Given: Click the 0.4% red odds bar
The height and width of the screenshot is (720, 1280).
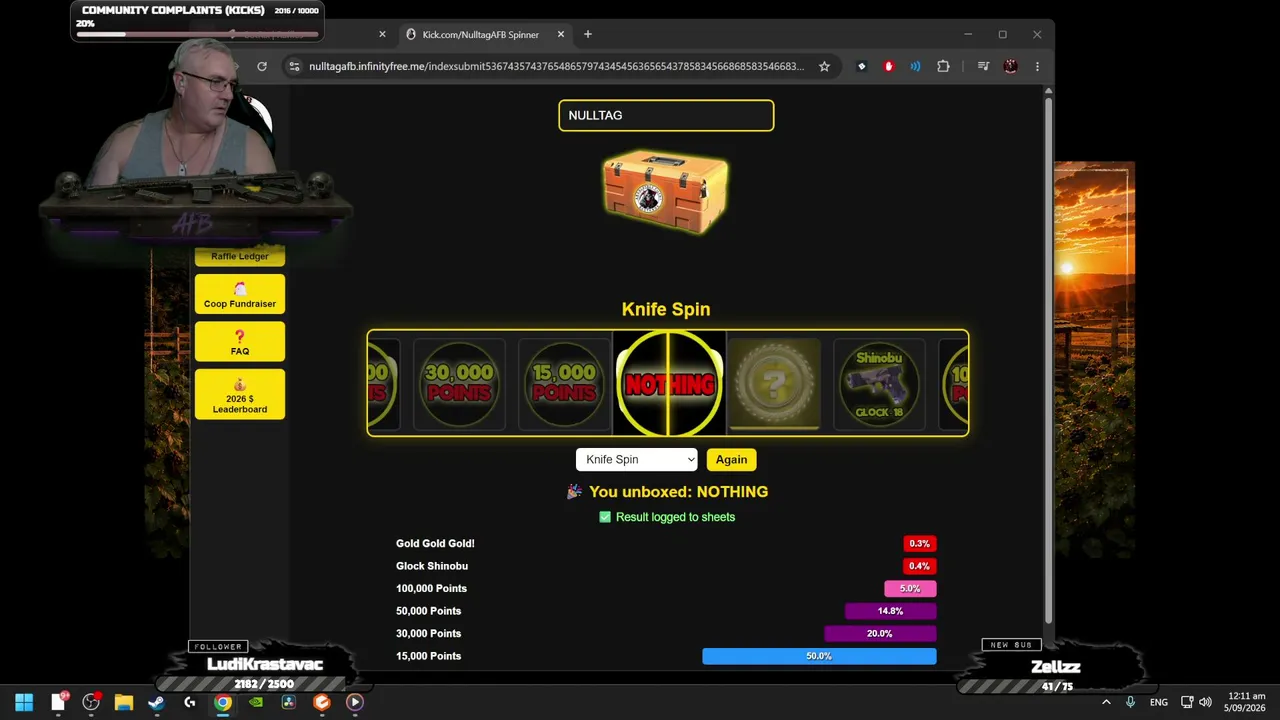Looking at the screenshot, I should pos(919,566).
